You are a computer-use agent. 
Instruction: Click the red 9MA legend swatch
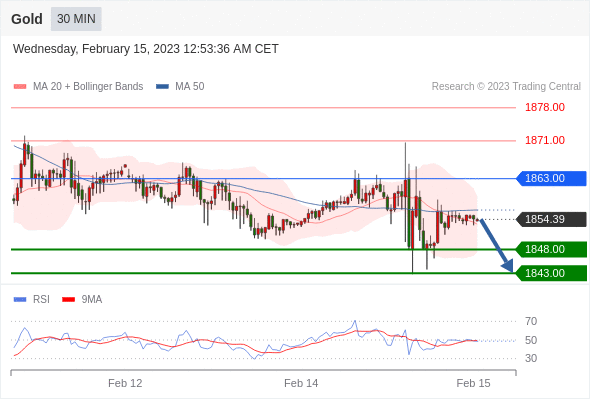pos(68,300)
